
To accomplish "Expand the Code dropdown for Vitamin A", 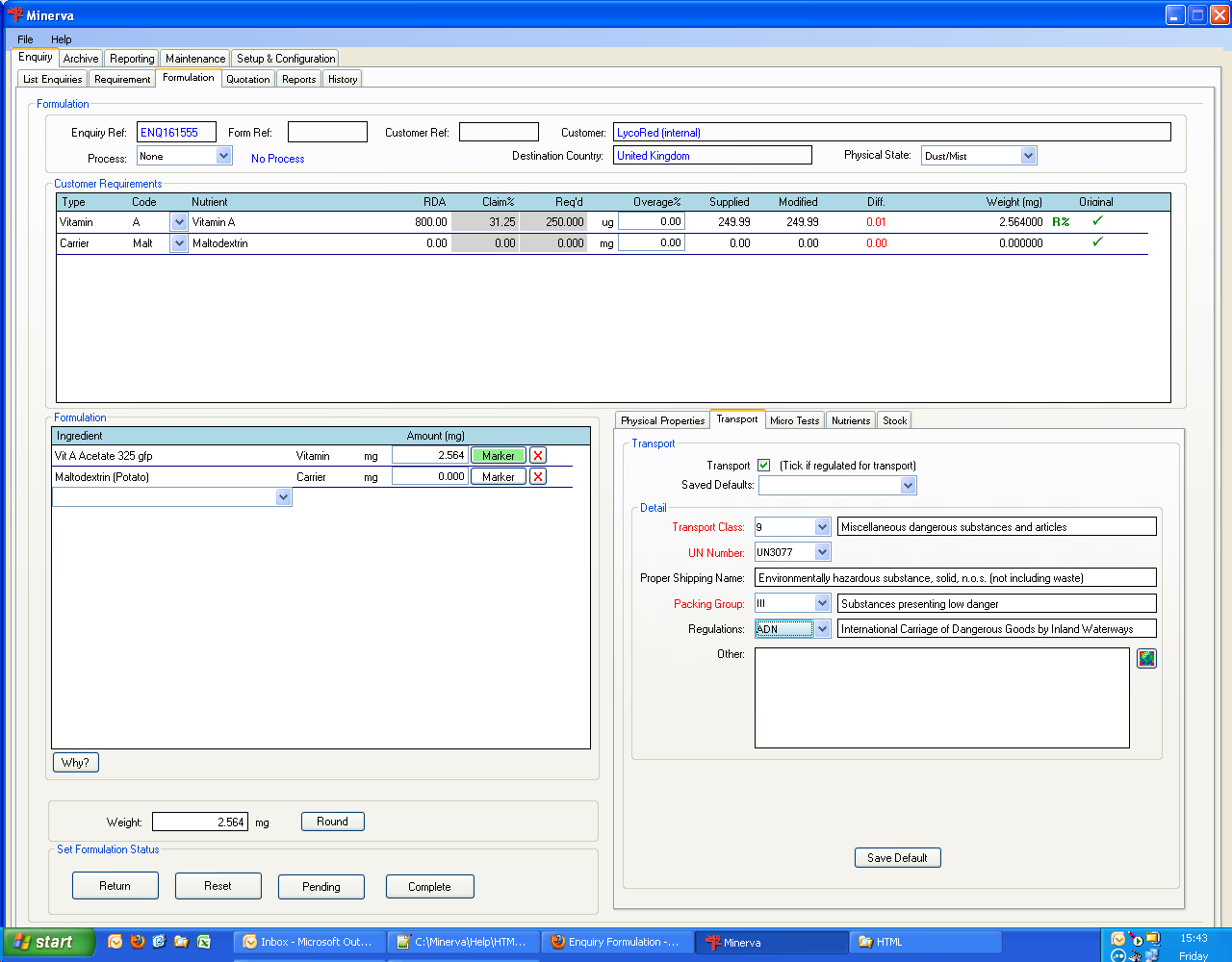I will pyautogui.click(x=179, y=222).
